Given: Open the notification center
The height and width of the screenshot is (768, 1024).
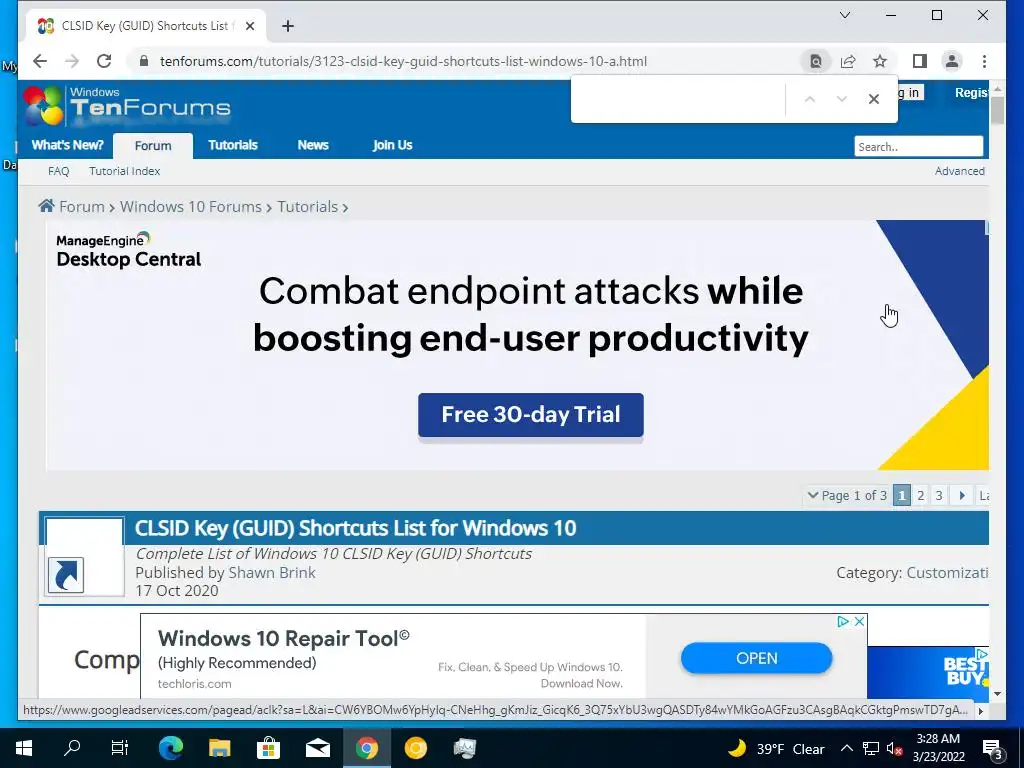Looking at the screenshot, I should pyautogui.click(x=991, y=749).
